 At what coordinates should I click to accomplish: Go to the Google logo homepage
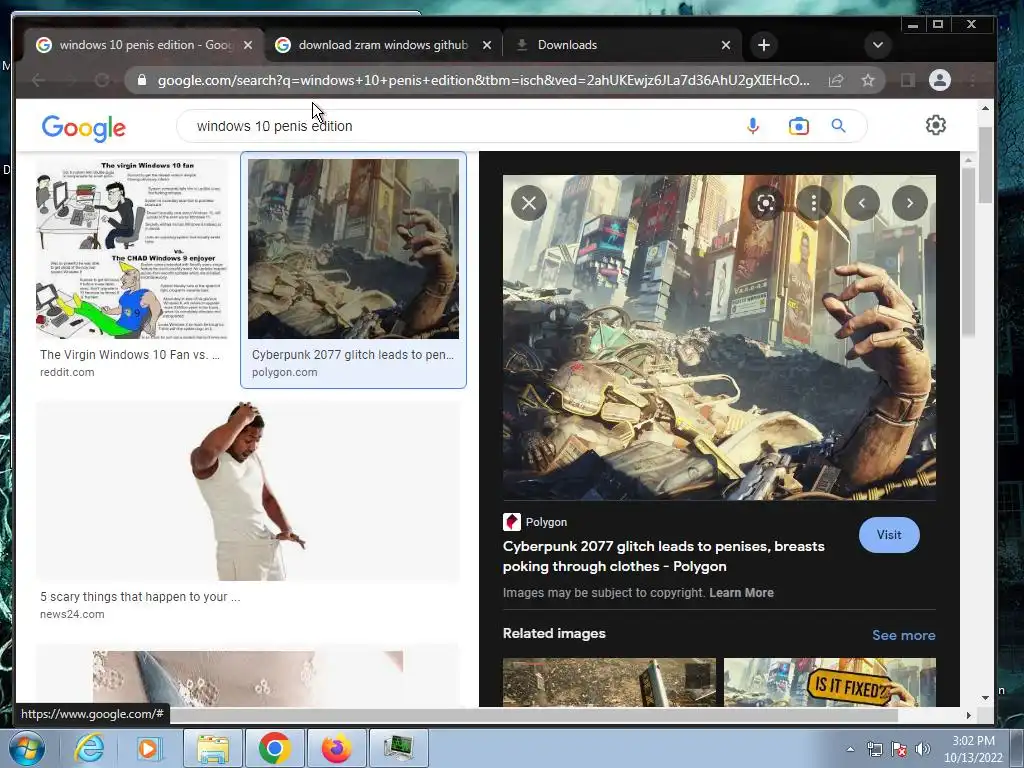tap(84, 128)
